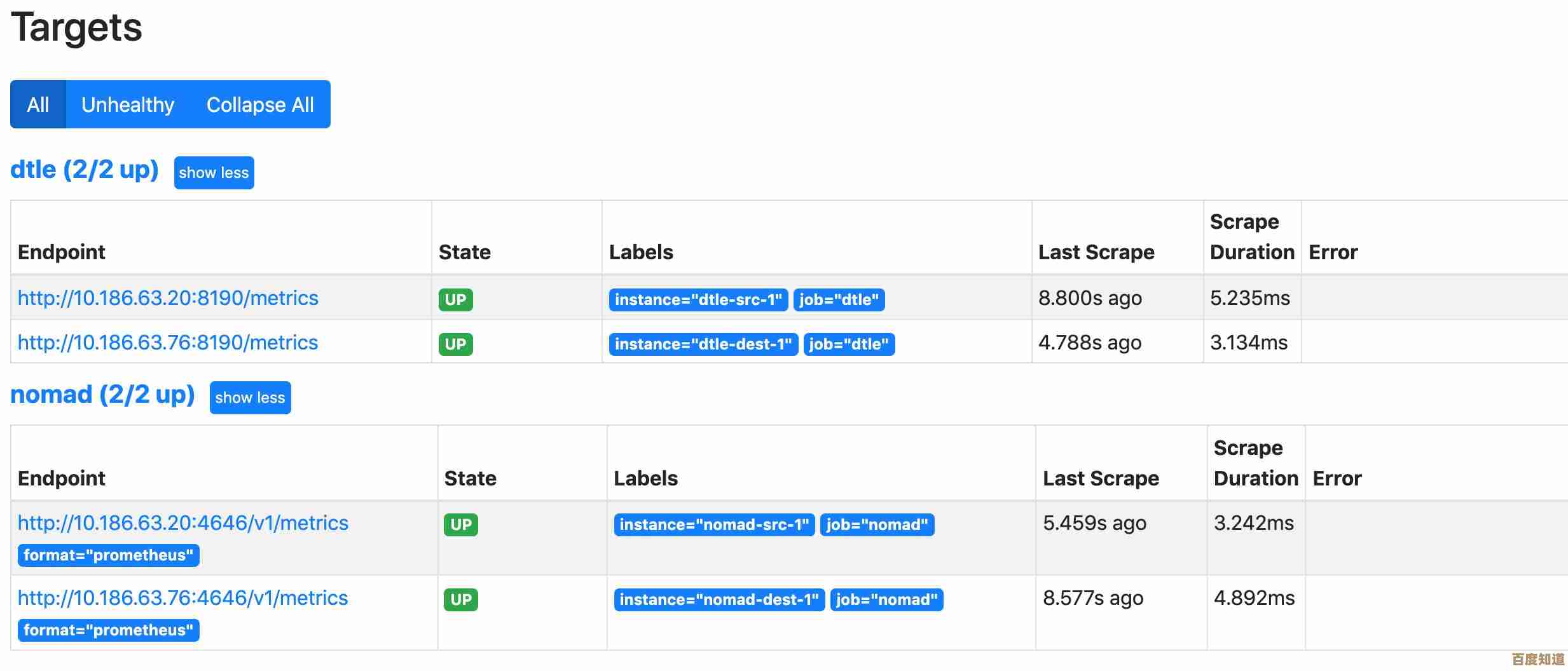This screenshot has height=671, width=1568.
Task: Click the Collapse All button
Action: (x=260, y=104)
